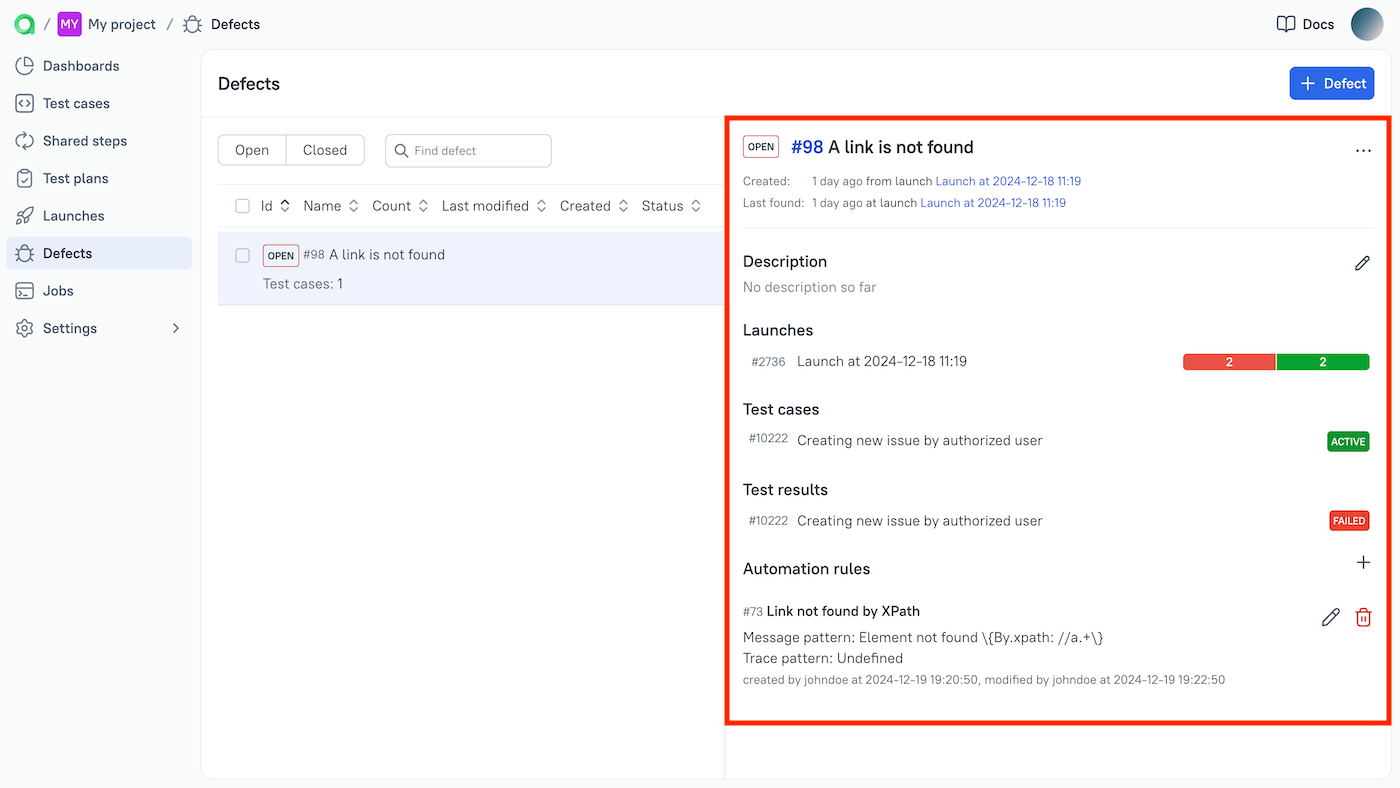Open Launches in the sidebar
This screenshot has width=1400, height=788.
click(x=73, y=216)
